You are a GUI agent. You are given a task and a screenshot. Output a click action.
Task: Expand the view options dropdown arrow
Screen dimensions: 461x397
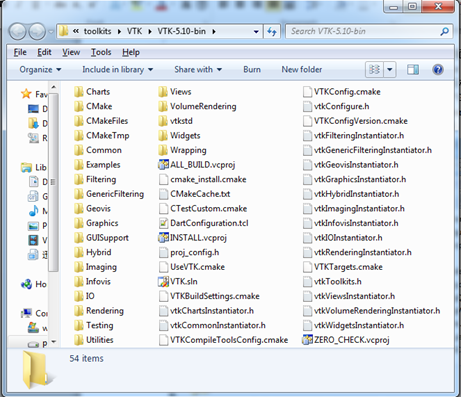click(390, 70)
